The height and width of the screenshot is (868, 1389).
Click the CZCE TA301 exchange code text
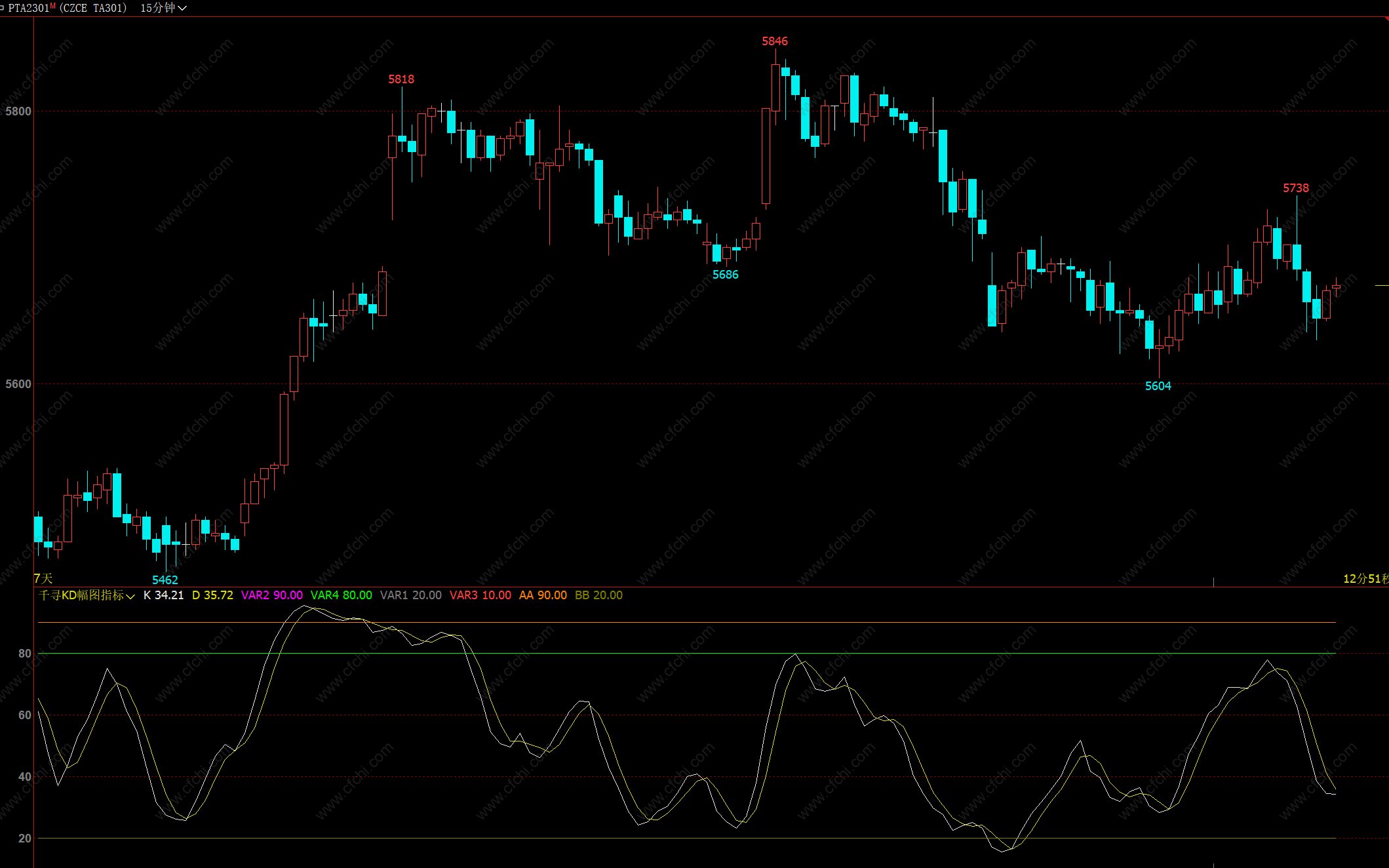pyautogui.click(x=93, y=8)
